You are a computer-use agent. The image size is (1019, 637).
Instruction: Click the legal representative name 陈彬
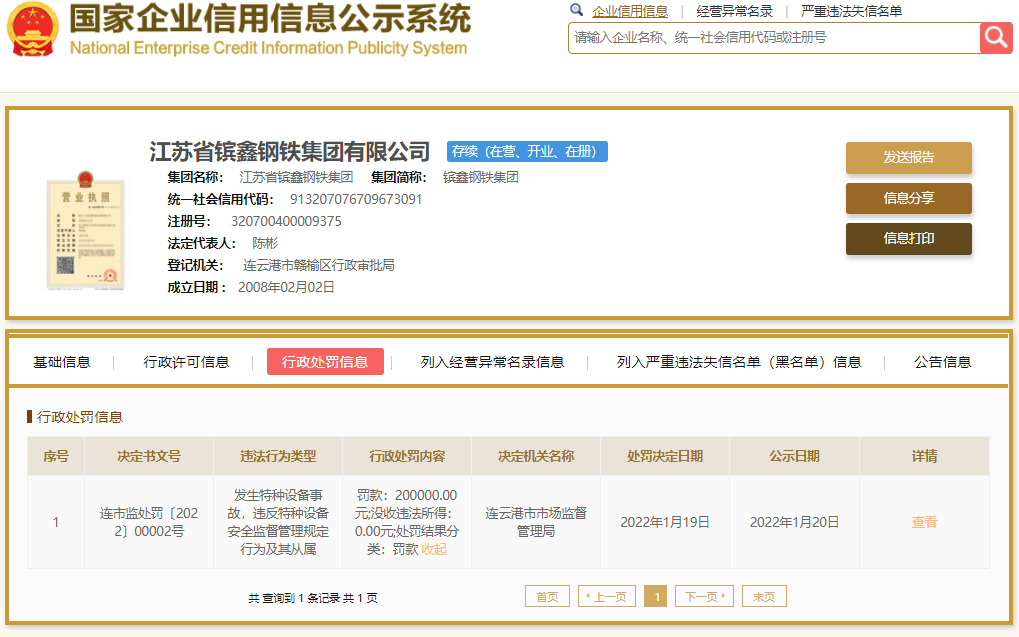(264, 243)
